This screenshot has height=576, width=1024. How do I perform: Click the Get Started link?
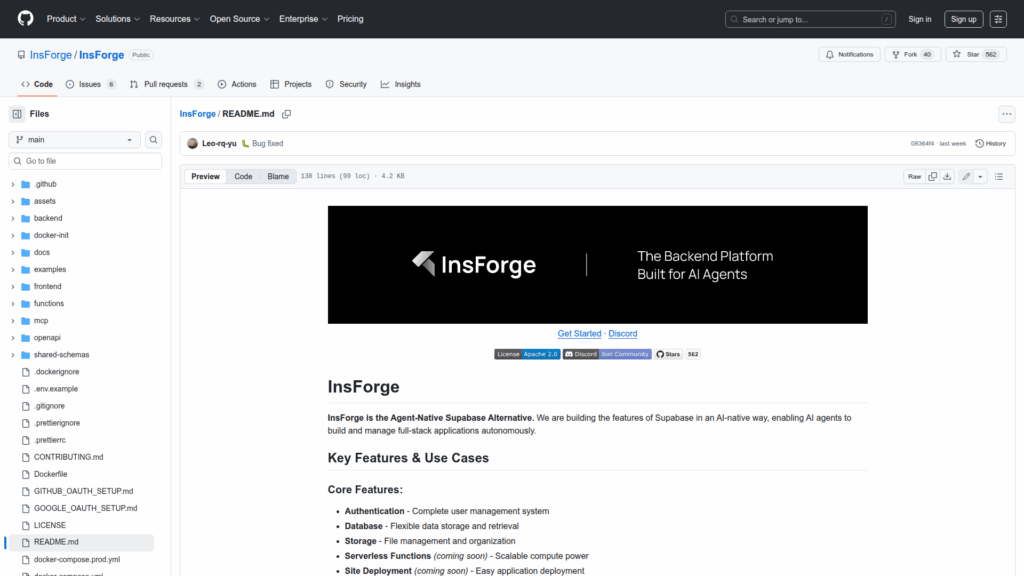tap(579, 334)
